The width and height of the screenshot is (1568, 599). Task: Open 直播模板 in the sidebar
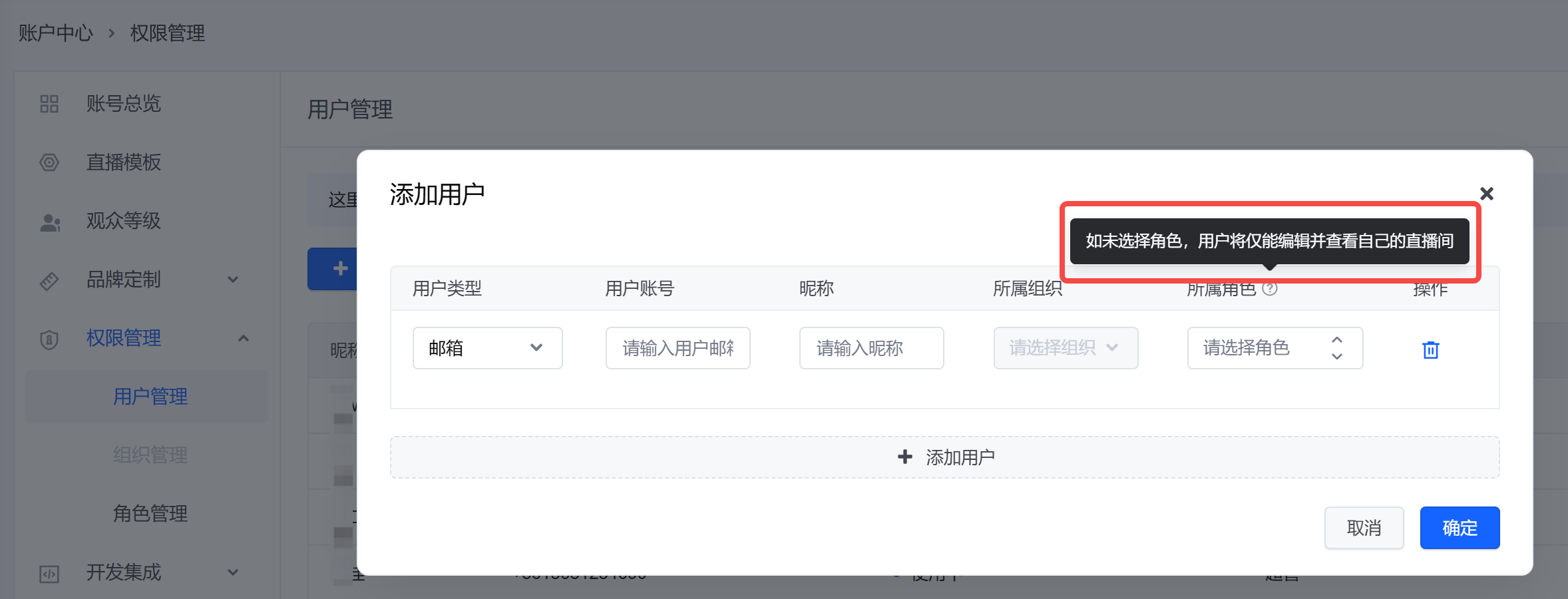[x=124, y=162]
